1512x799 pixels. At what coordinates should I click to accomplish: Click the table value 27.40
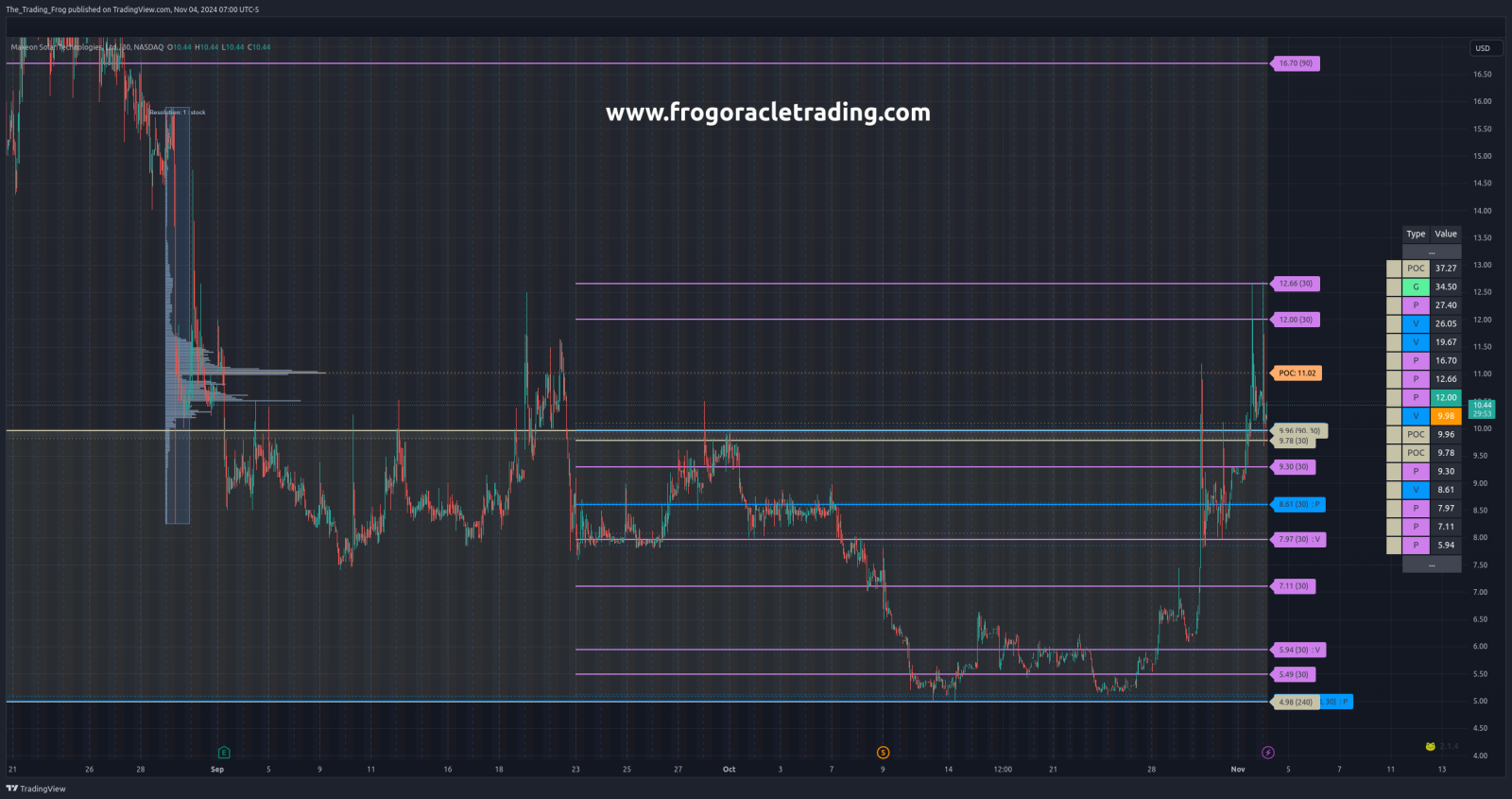[x=1446, y=305]
